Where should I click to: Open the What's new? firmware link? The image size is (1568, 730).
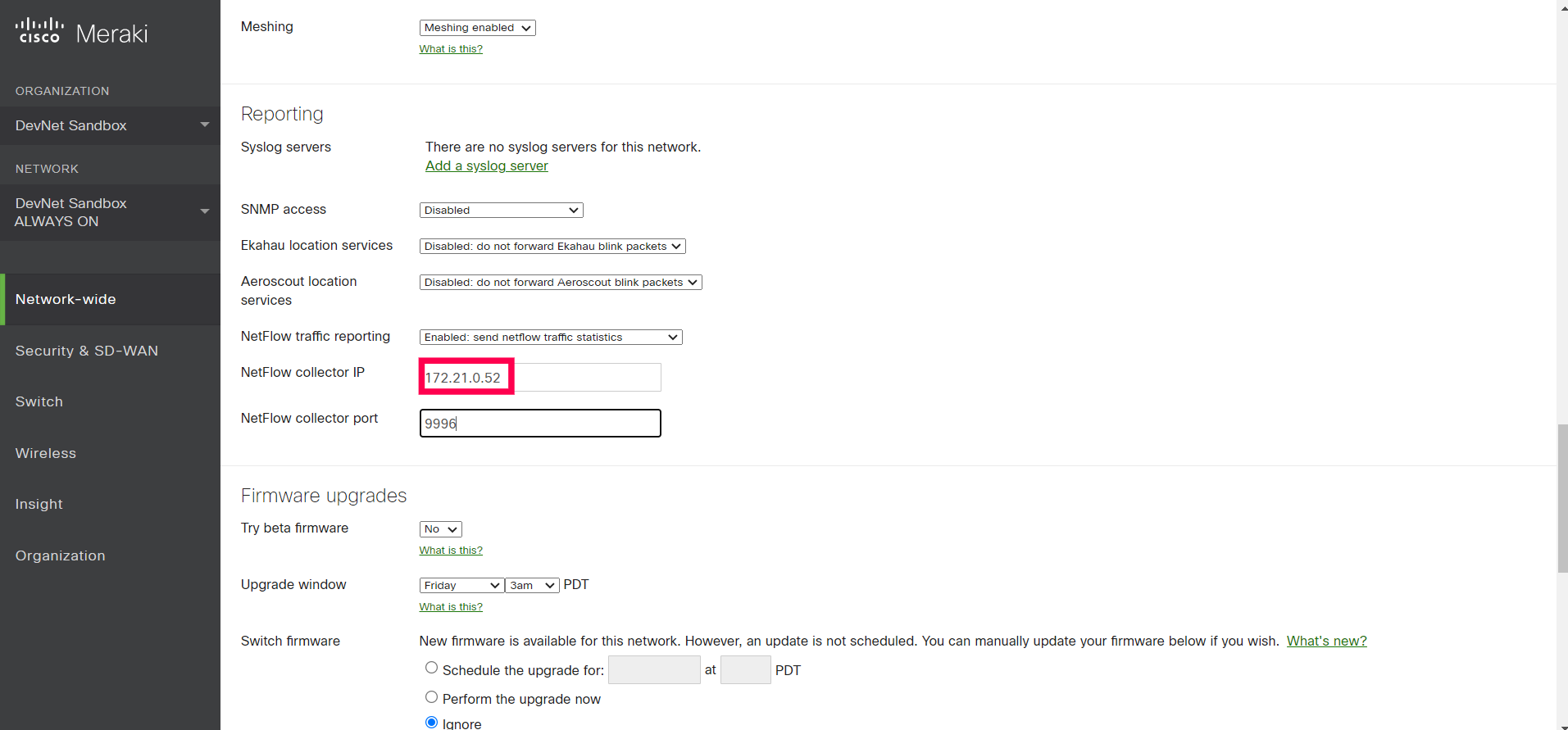pos(1326,641)
